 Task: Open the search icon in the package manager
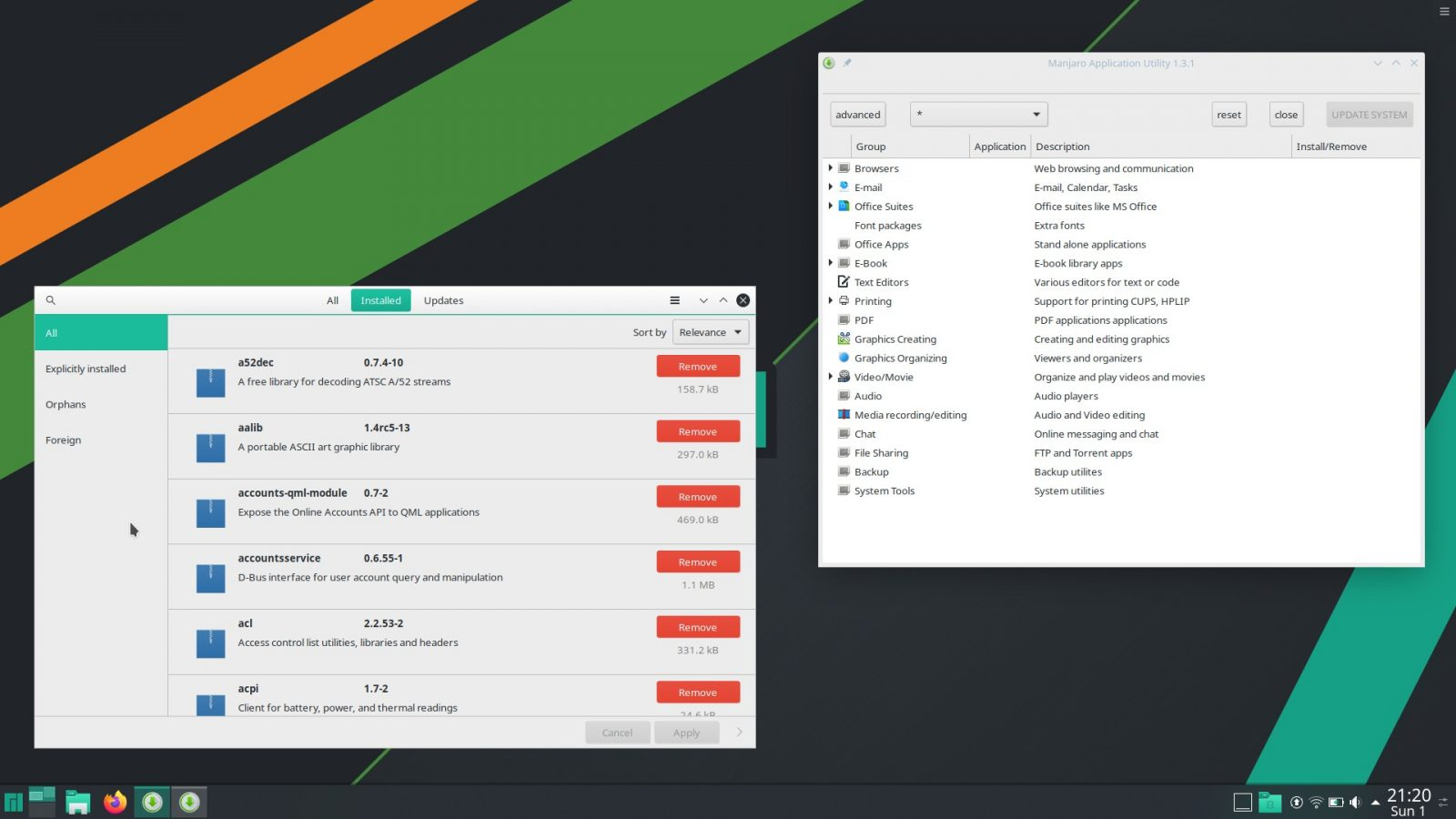click(51, 300)
